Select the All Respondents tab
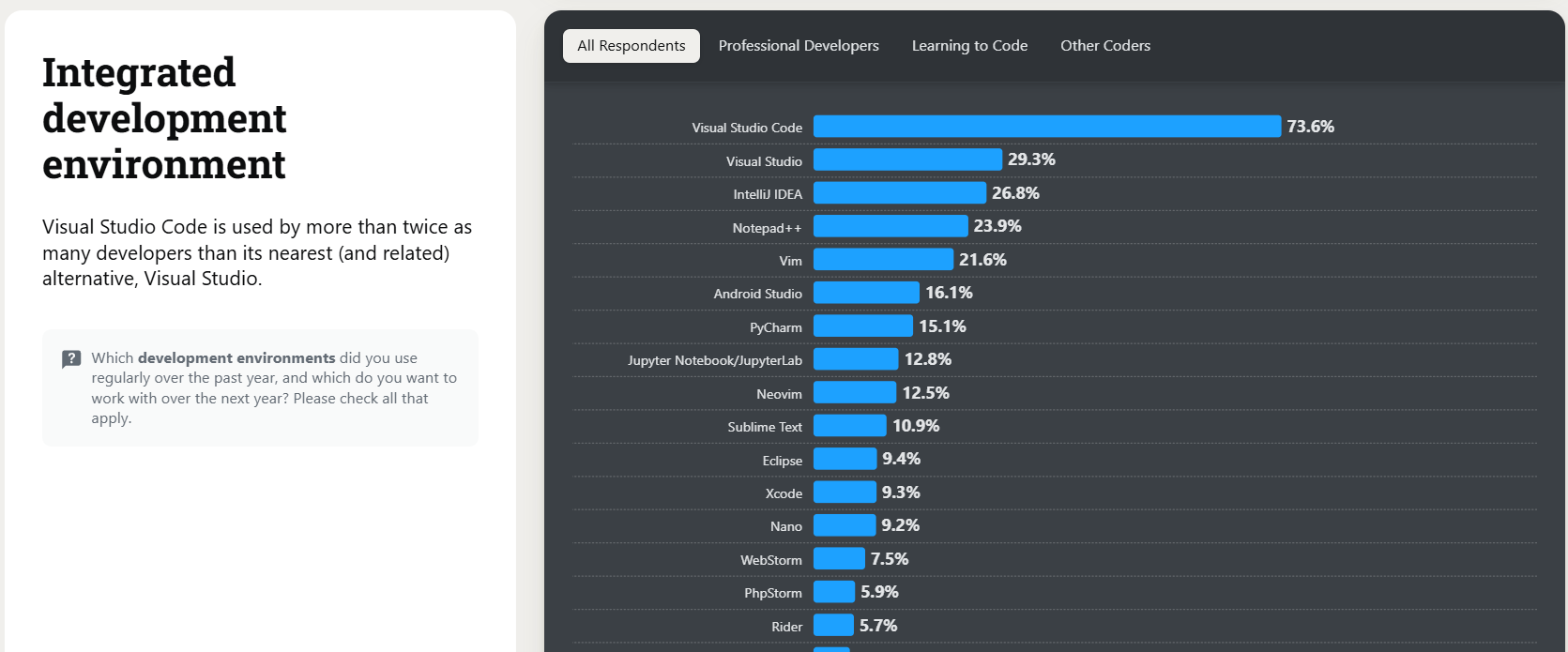 point(631,46)
